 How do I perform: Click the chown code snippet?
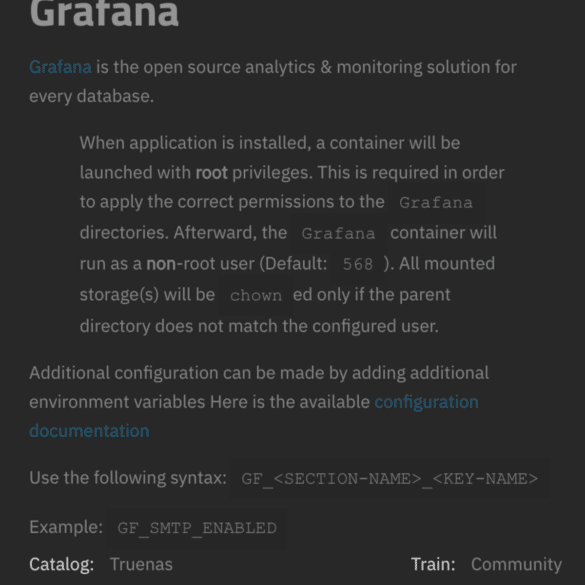click(256, 295)
